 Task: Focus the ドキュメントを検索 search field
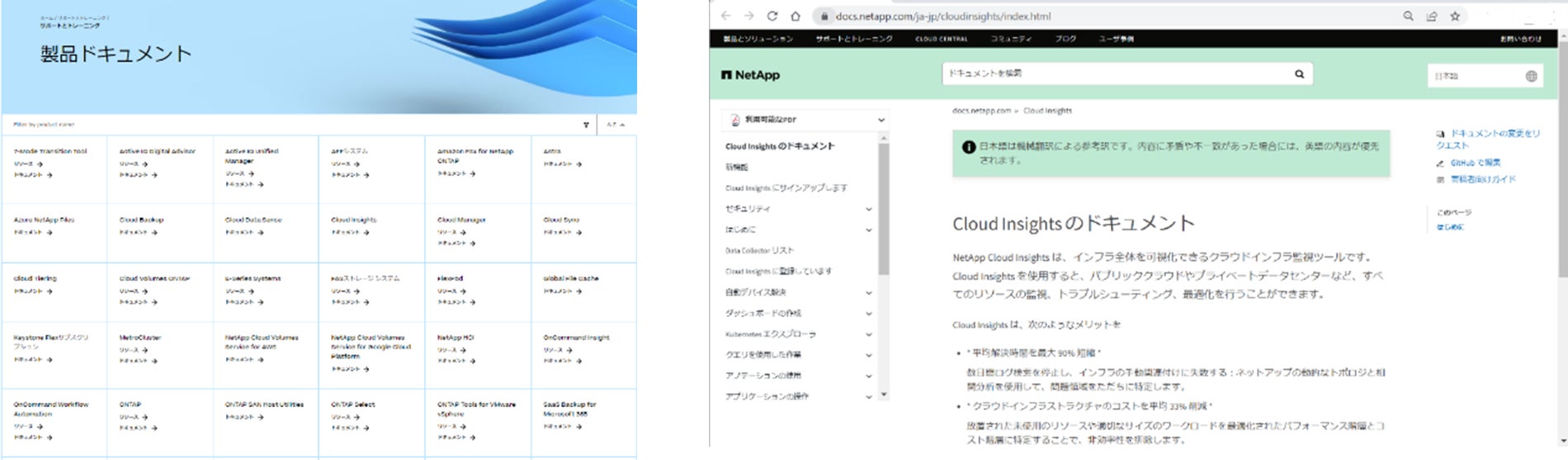pyautogui.click(x=1117, y=74)
